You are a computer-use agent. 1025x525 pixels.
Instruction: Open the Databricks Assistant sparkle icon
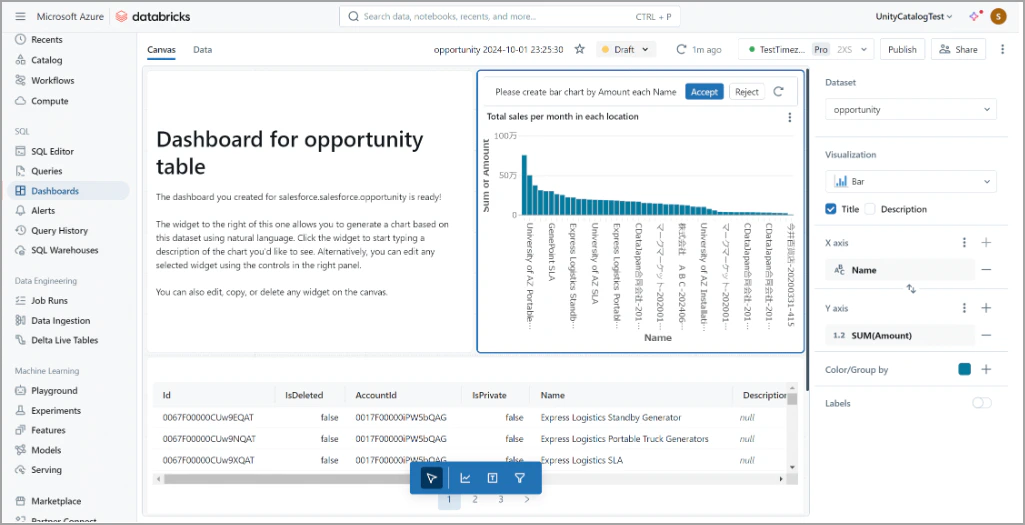pyautogui.click(x=975, y=16)
